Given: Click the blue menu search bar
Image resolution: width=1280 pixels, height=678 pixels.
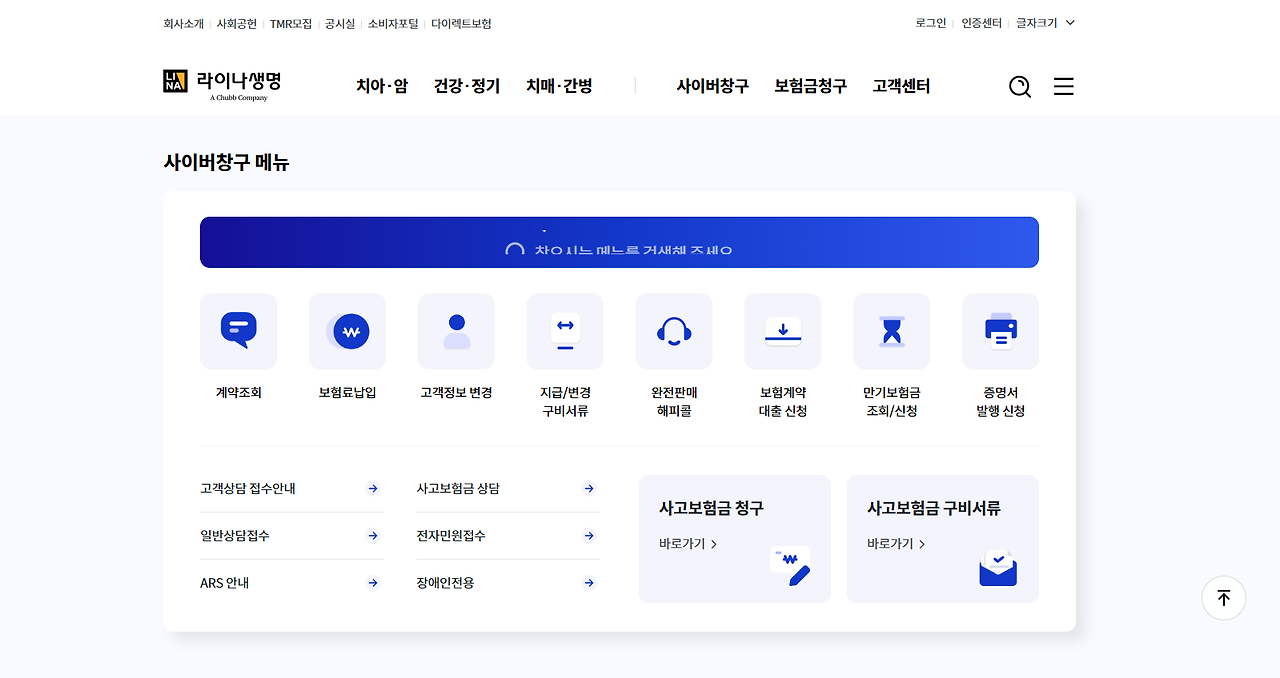Looking at the screenshot, I should (x=619, y=242).
